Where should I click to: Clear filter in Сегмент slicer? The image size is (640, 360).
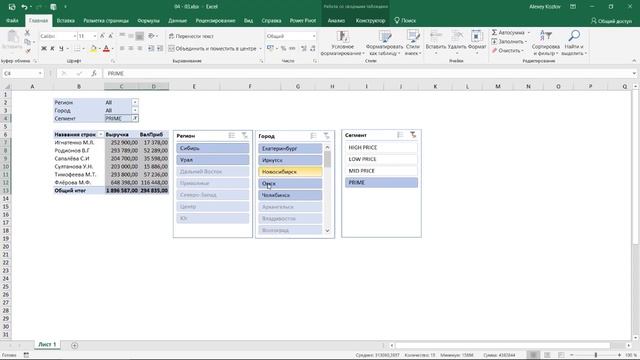click(413, 135)
